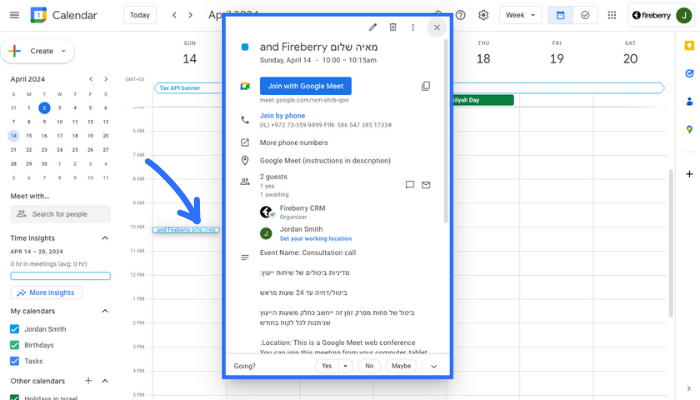The width and height of the screenshot is (700, 400).
Task: Click Jordan Smith guest name
Action: [301, 229]
